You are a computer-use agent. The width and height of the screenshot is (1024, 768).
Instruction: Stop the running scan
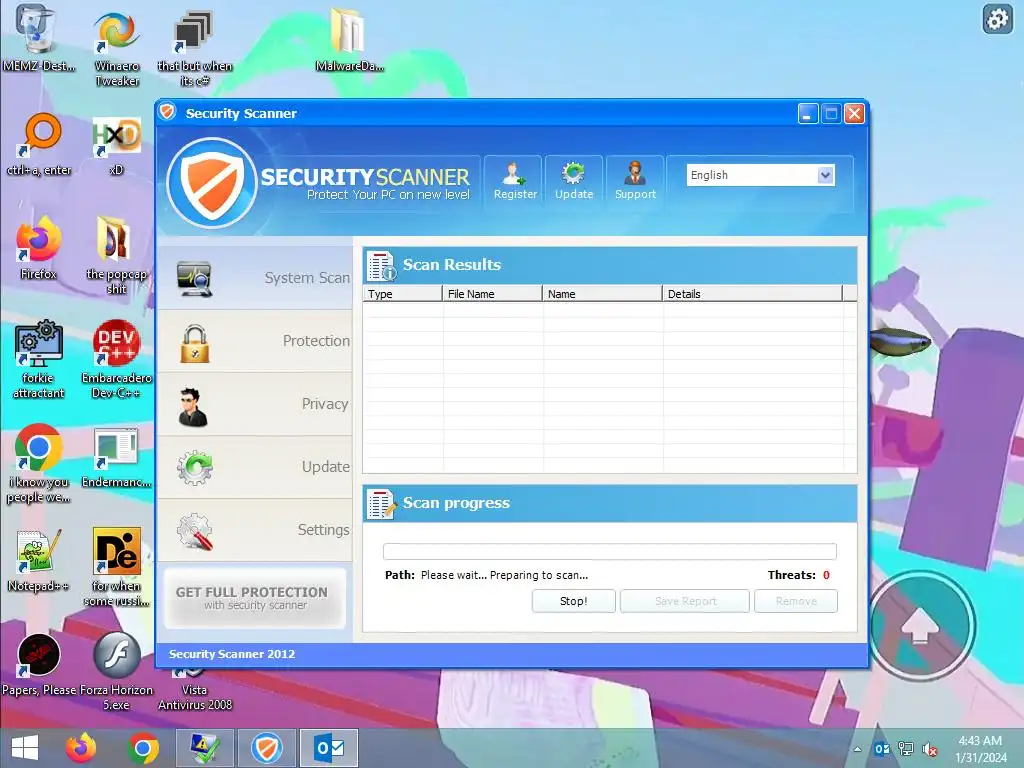coord(573,601)
